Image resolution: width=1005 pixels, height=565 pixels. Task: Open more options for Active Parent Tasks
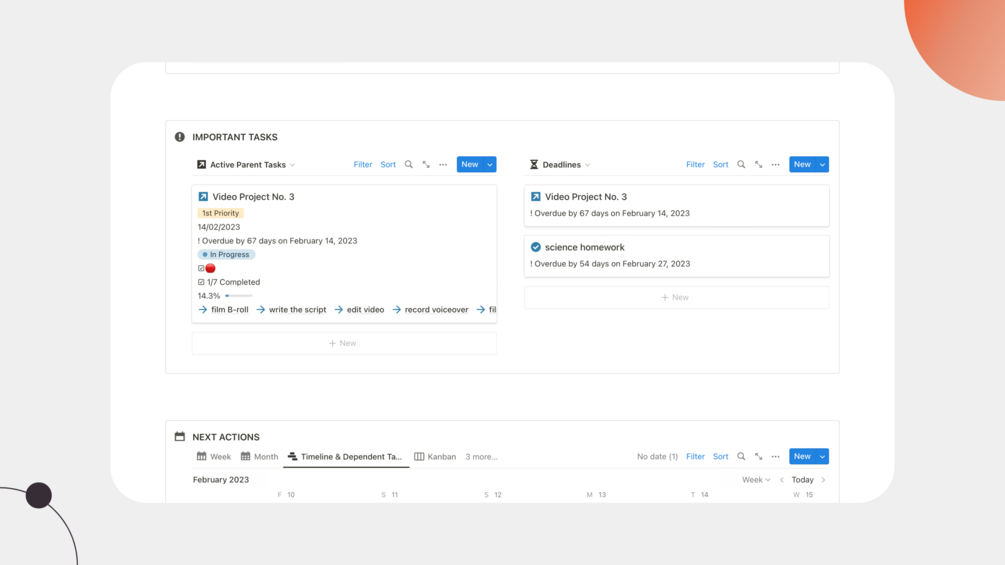(443, 165)
